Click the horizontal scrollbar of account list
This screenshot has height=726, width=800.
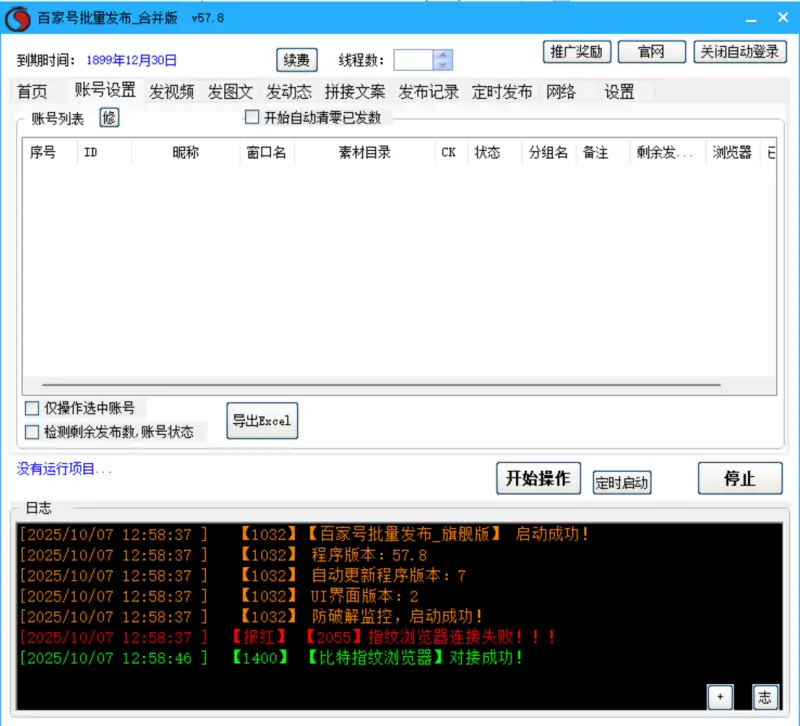tap(380, 384)
